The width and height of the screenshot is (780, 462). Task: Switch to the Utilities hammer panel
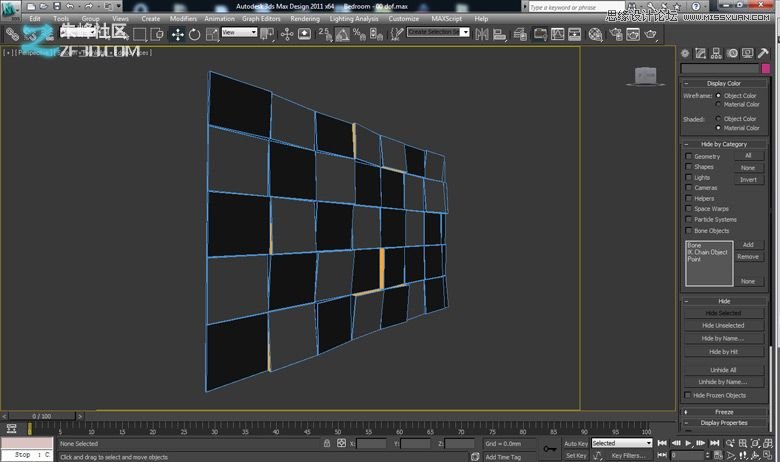tap(762, 52)
